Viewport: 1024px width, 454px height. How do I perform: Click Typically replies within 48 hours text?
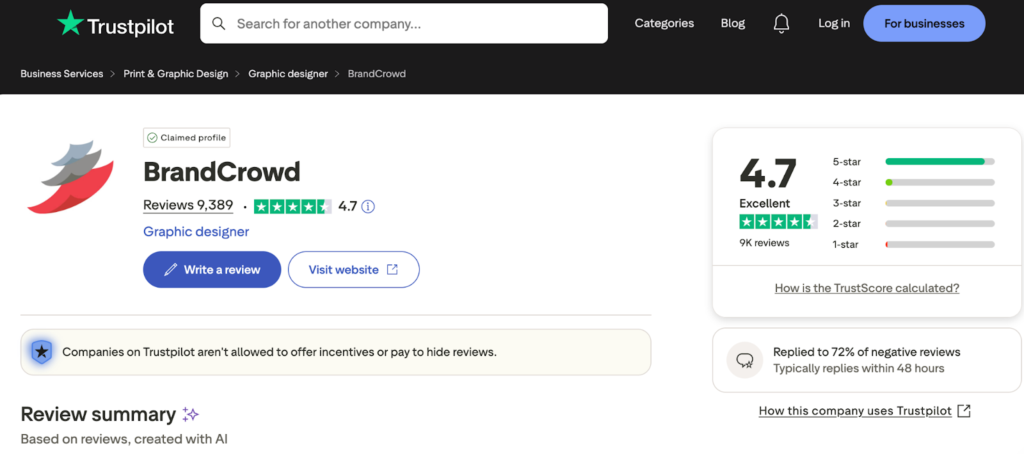(859, 368)
